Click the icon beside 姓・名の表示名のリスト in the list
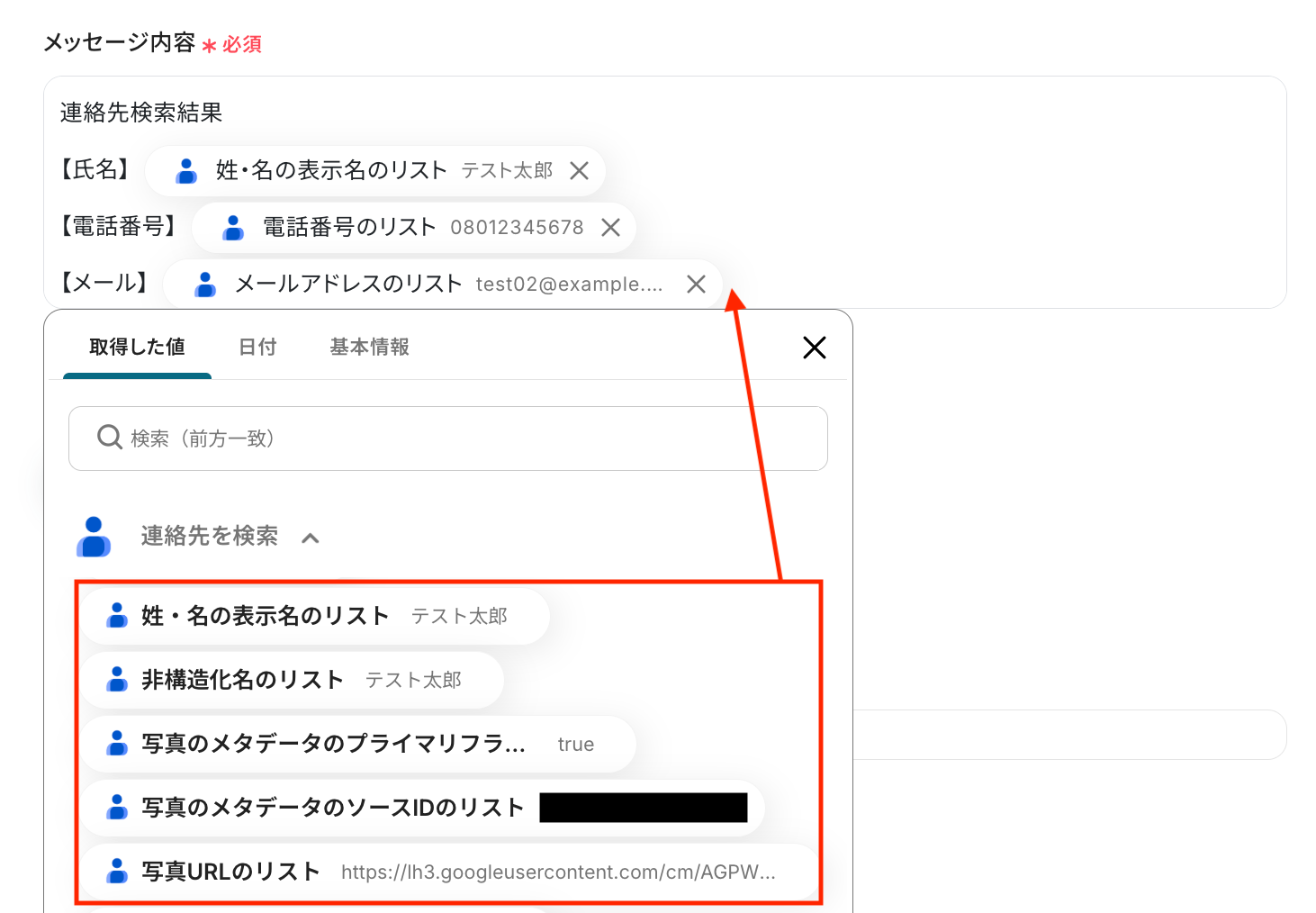 [x=117, y=616]
